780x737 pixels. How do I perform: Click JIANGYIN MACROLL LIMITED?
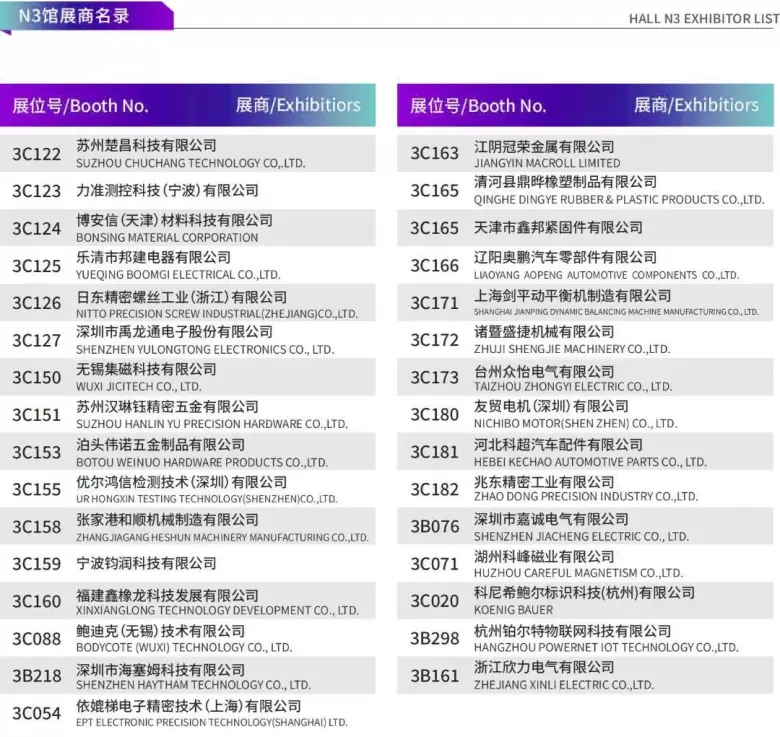tap(547, 163)
